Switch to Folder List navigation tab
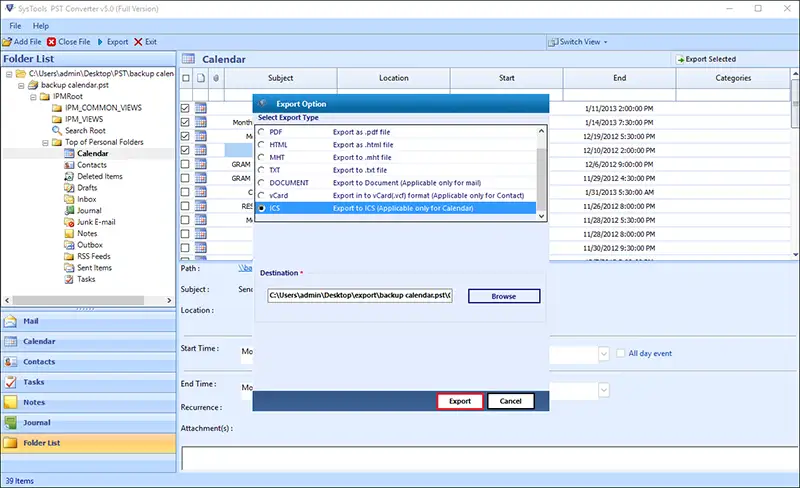 [x=89, y=443]
